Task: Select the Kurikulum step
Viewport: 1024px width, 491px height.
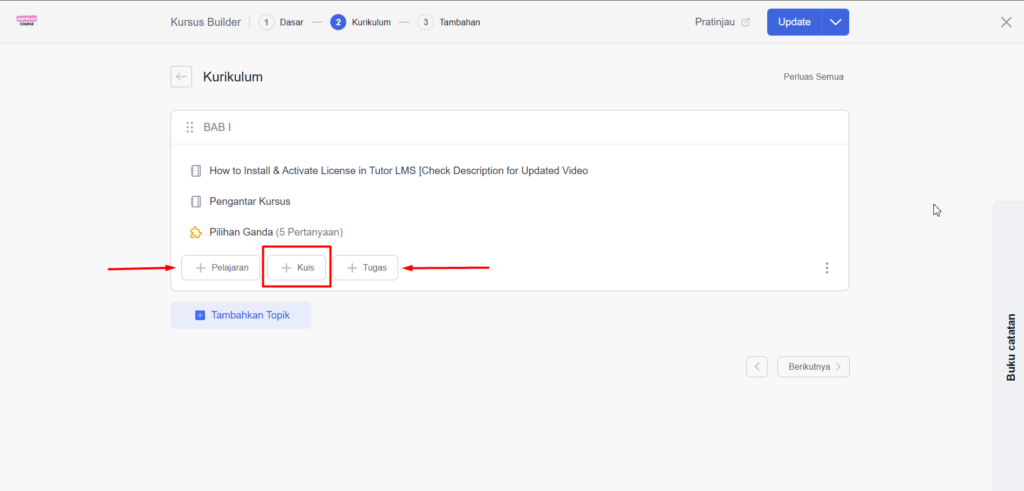Action: pyautogui.click(x=362, y=22)
